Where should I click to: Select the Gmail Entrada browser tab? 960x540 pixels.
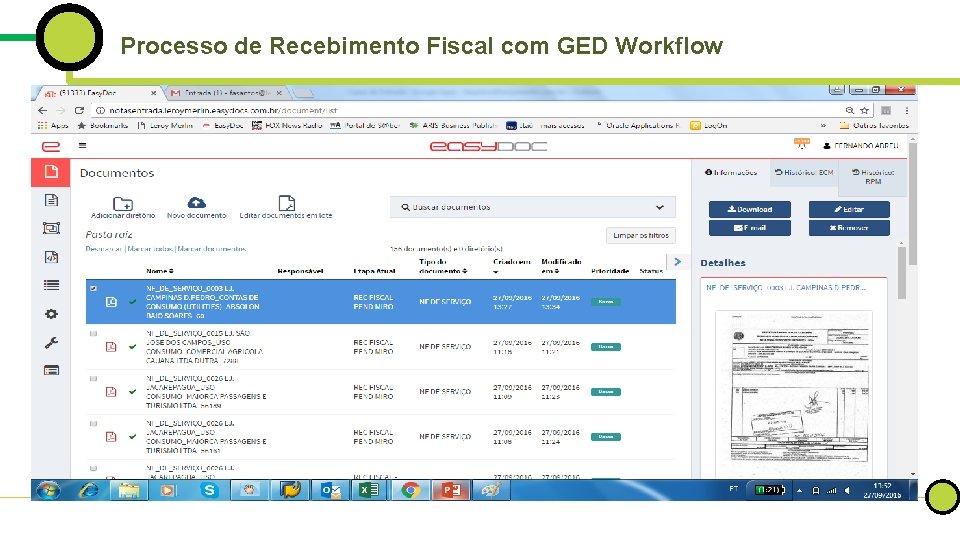[x=227, y=93]
